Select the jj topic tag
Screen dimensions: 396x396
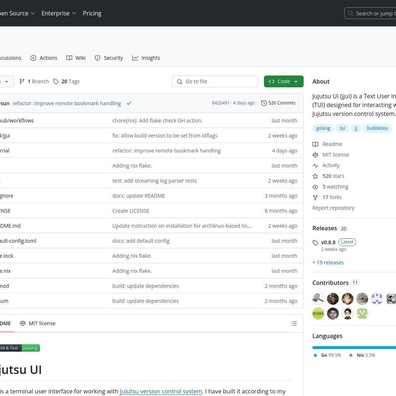[356, 128]
